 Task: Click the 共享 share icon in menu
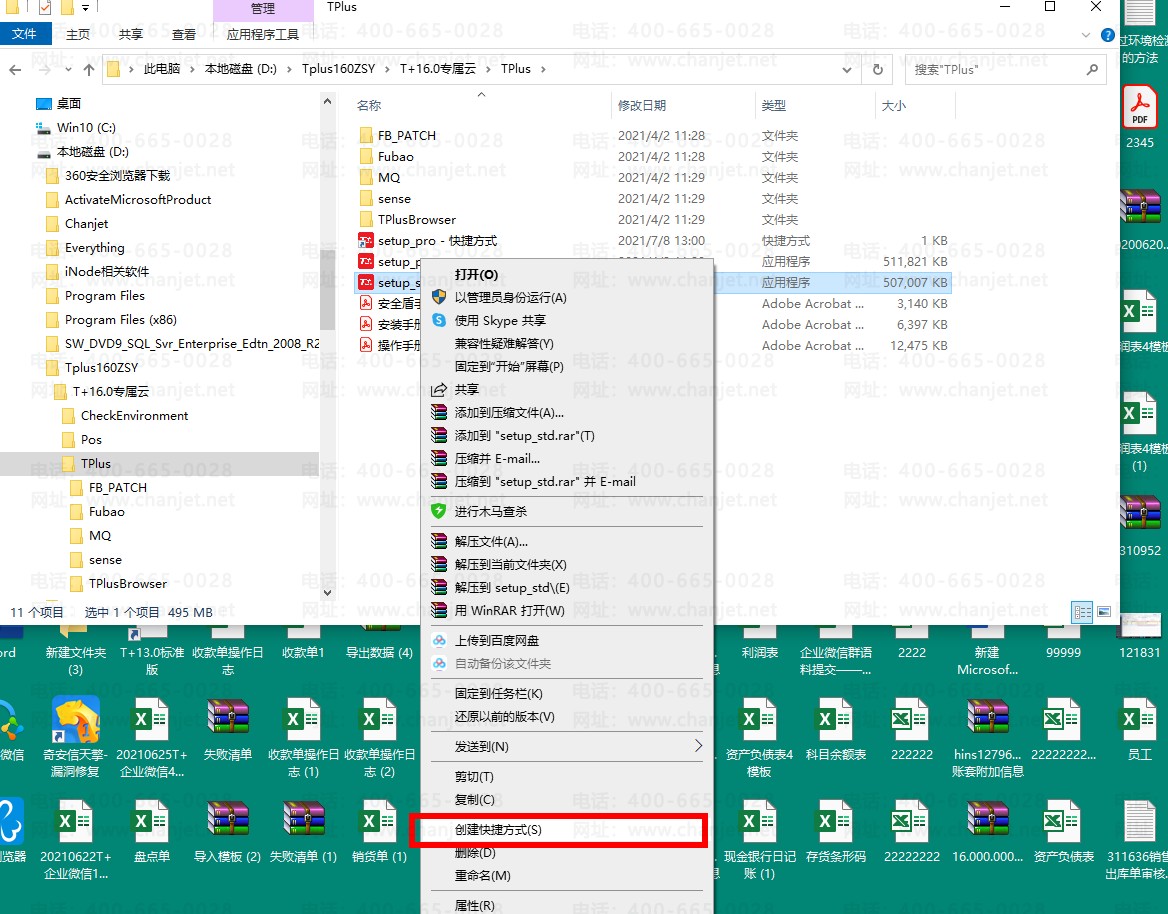(439, 390)
